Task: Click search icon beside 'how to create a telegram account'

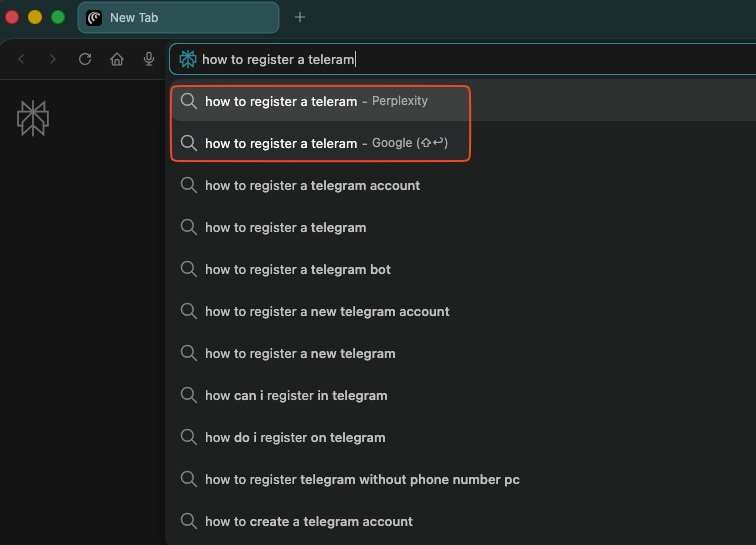Action: [189, 521]
